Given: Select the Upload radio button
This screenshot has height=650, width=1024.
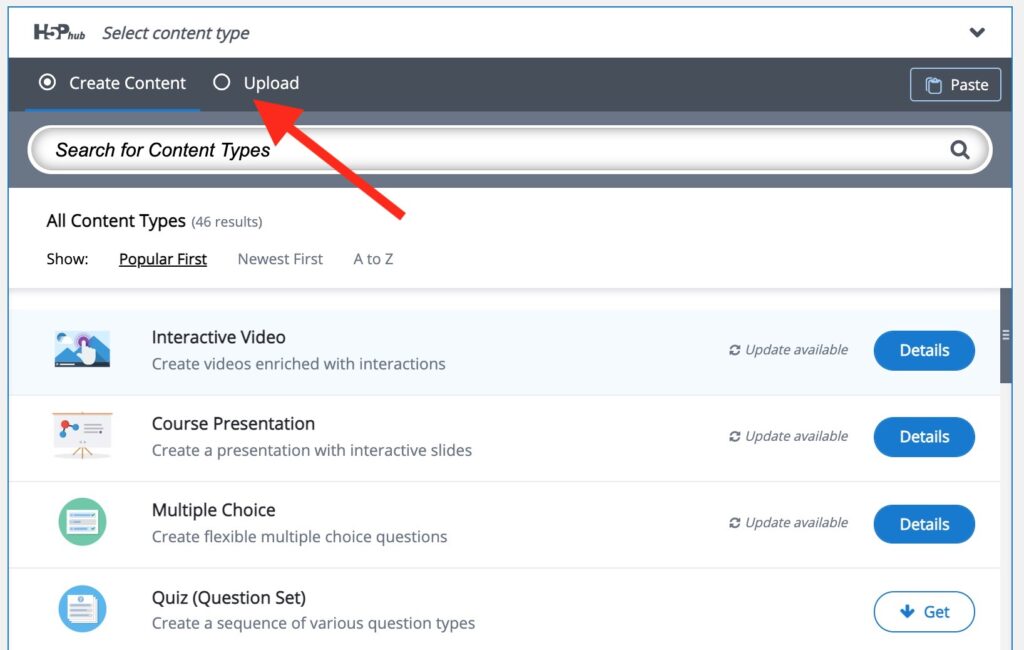Looking at the screenshot, I should (x=221, y=82).
